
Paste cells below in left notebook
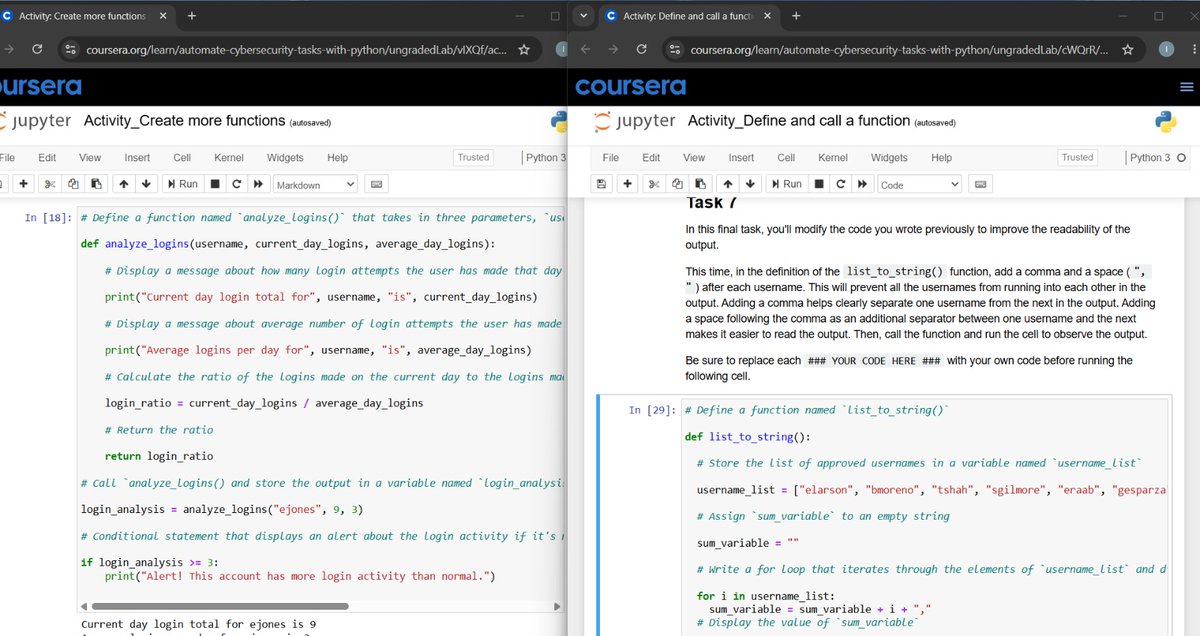coord(96,184)
